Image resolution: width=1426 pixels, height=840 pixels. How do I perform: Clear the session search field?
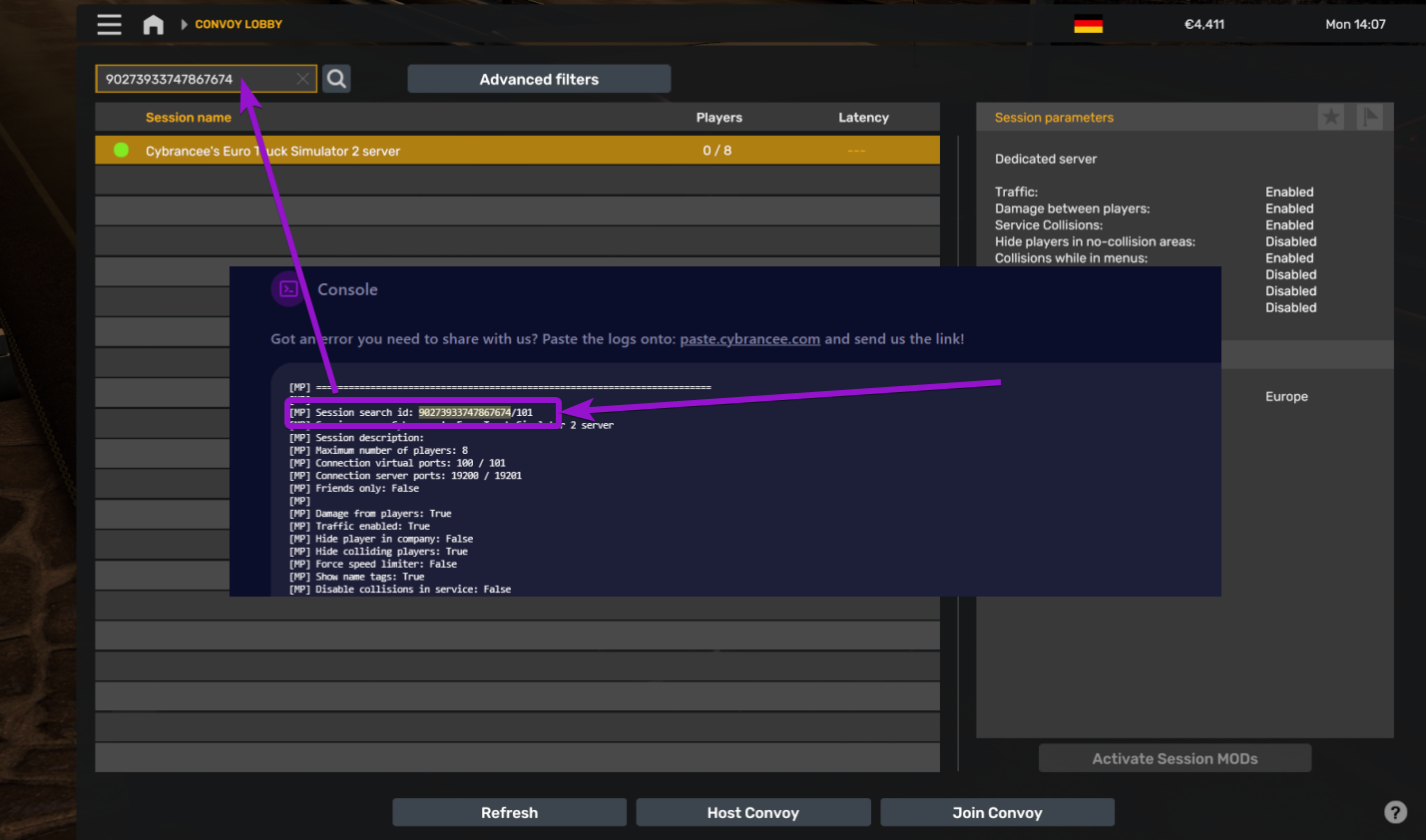(x=303, y=79)
